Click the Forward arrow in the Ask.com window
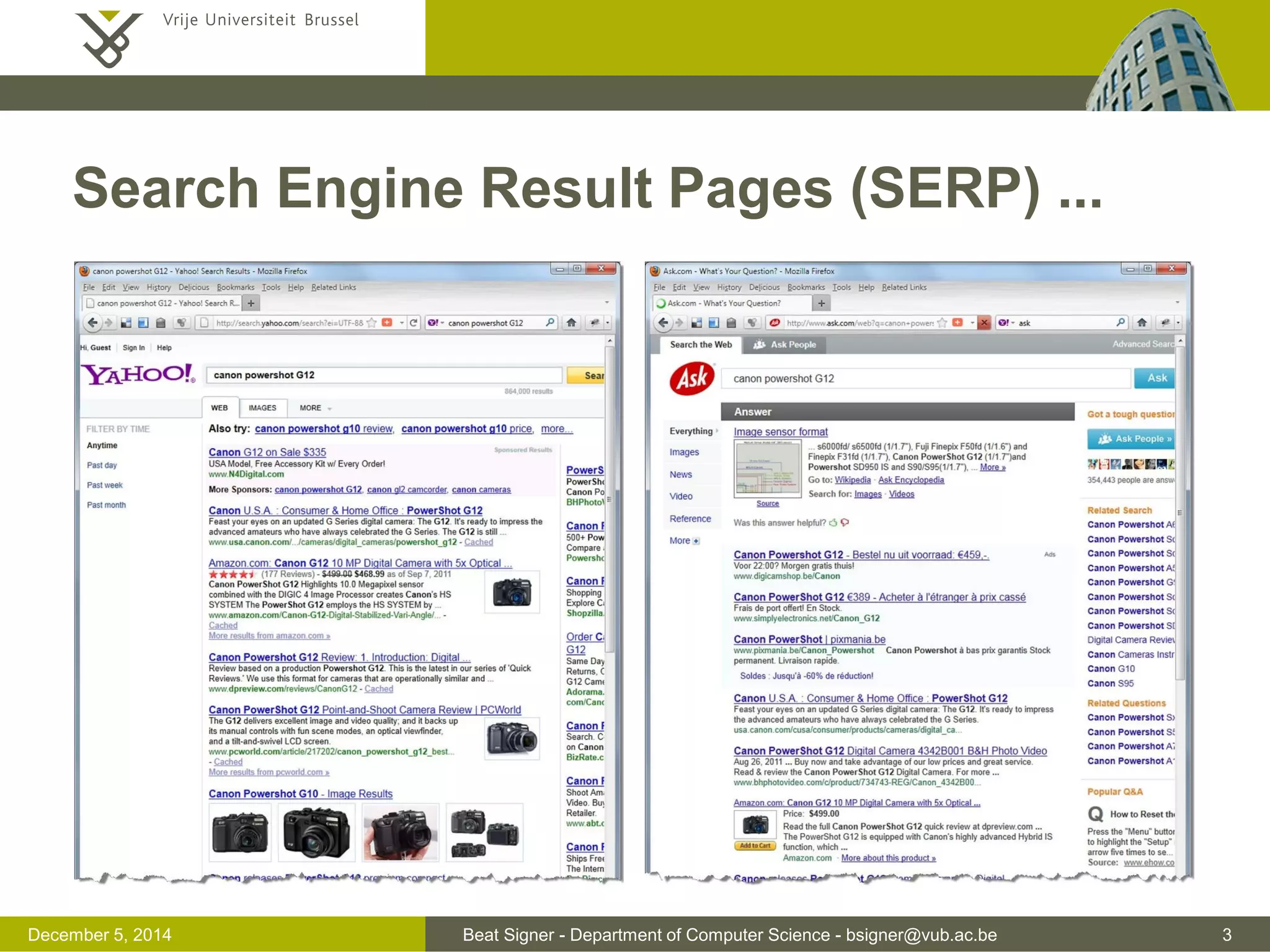The width and height of the screenshot is (1270, 952). pos(679,322)
